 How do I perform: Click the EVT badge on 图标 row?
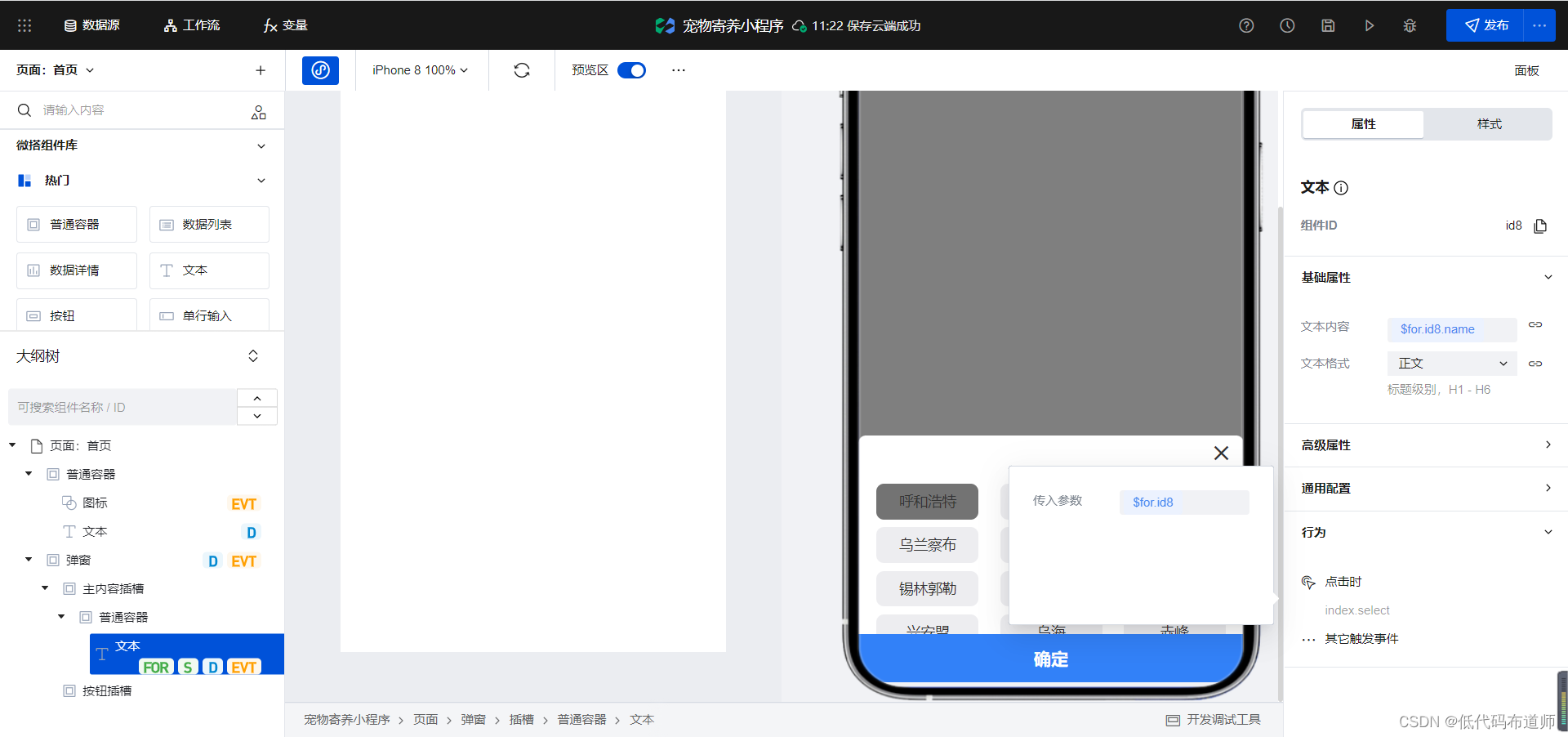(x=243, y=504)
